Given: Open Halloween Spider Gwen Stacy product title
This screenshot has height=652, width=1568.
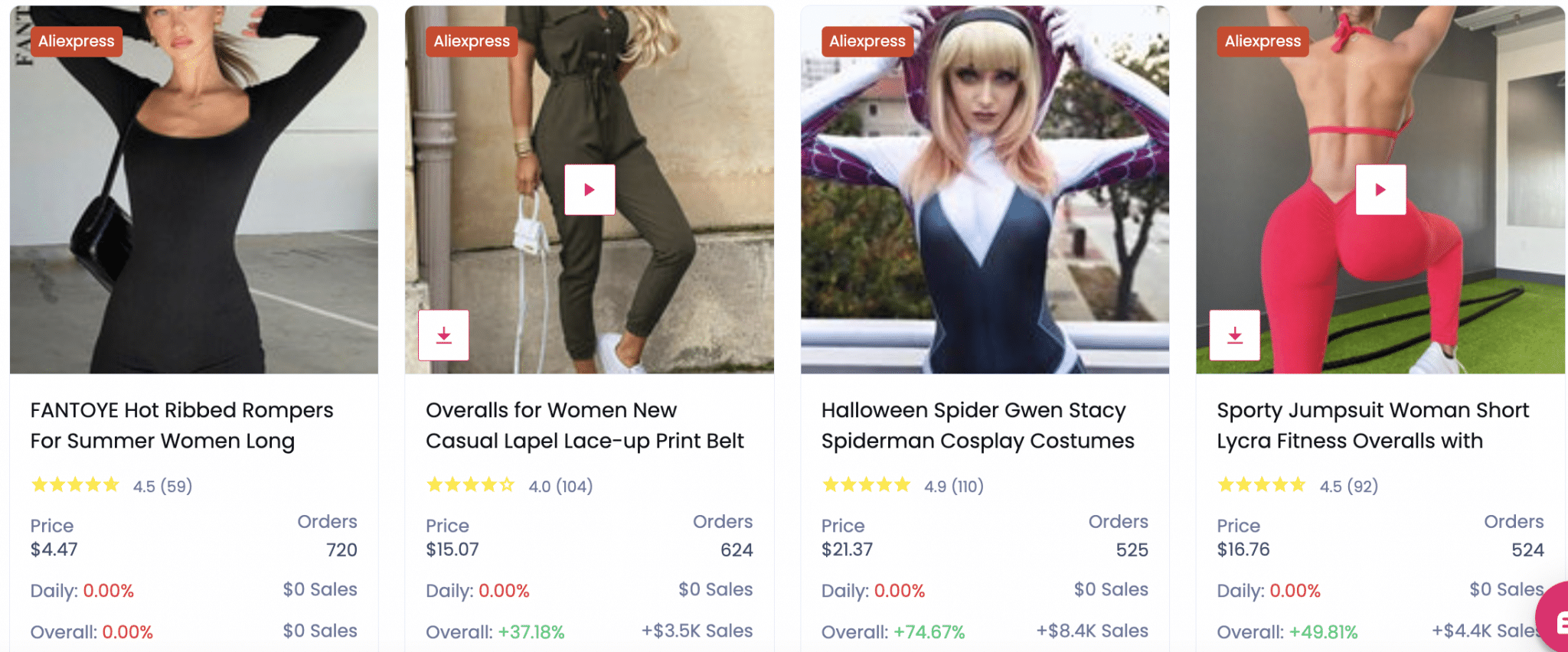Looking at the screenshot, I should tap(978, 425).
